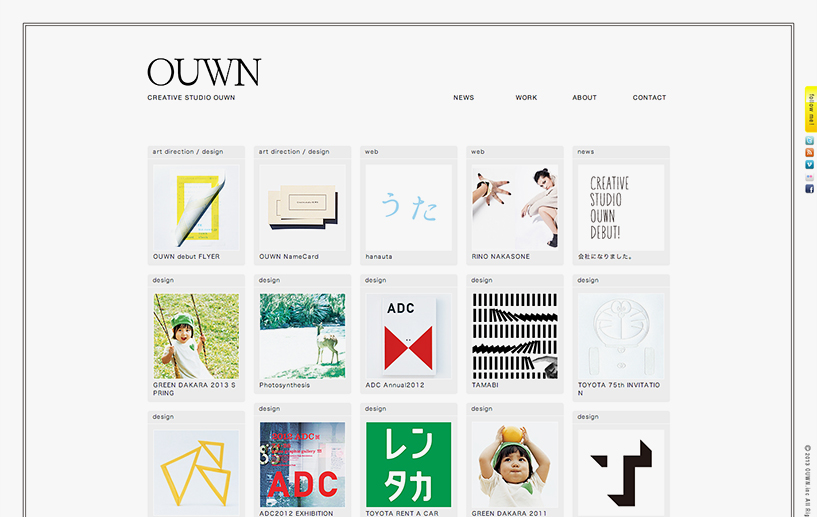Open the green TOYOTA RENT A CAR thumbnail
Image resolution: width=817 pixels, height=517 pixels.
point(408,465)
